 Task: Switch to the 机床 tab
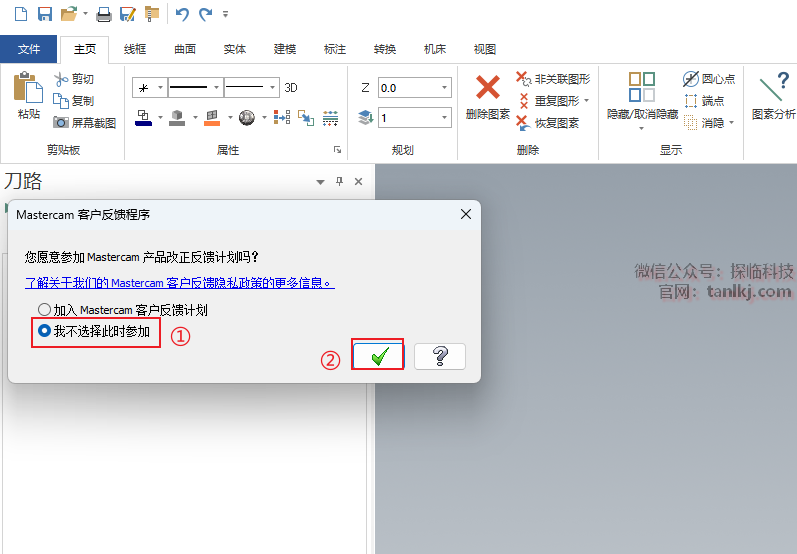[x=435, y=49]
